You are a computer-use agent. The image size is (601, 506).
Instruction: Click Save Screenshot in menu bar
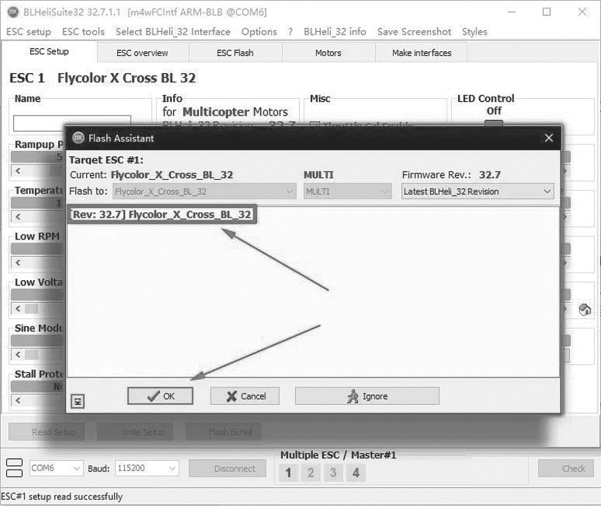pyautogui.click(x=414, y=31)
